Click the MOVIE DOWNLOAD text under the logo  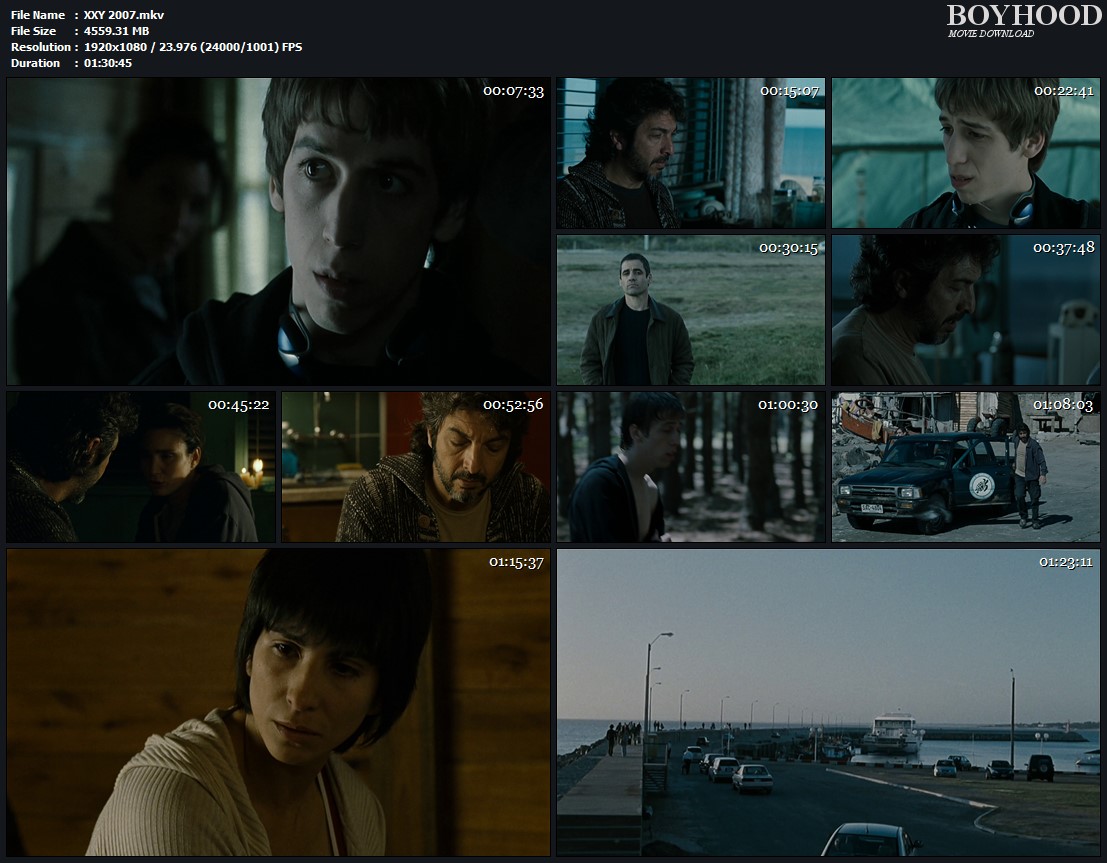[x=991, y=34]
